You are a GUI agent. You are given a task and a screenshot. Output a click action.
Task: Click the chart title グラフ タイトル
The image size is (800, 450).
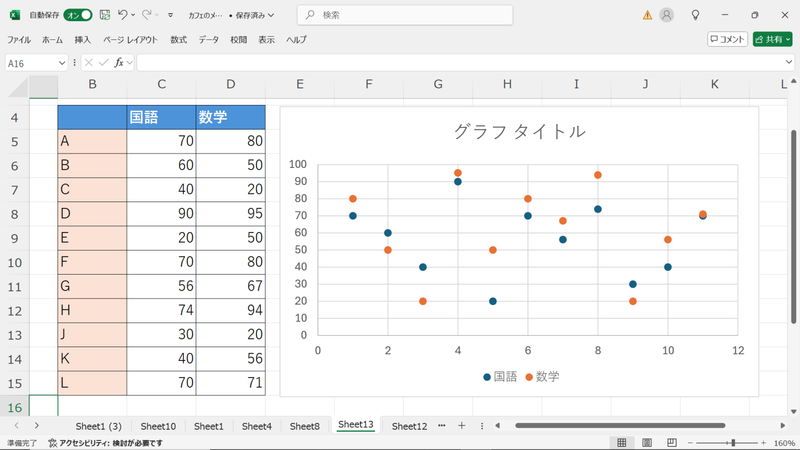click(519, 132)
